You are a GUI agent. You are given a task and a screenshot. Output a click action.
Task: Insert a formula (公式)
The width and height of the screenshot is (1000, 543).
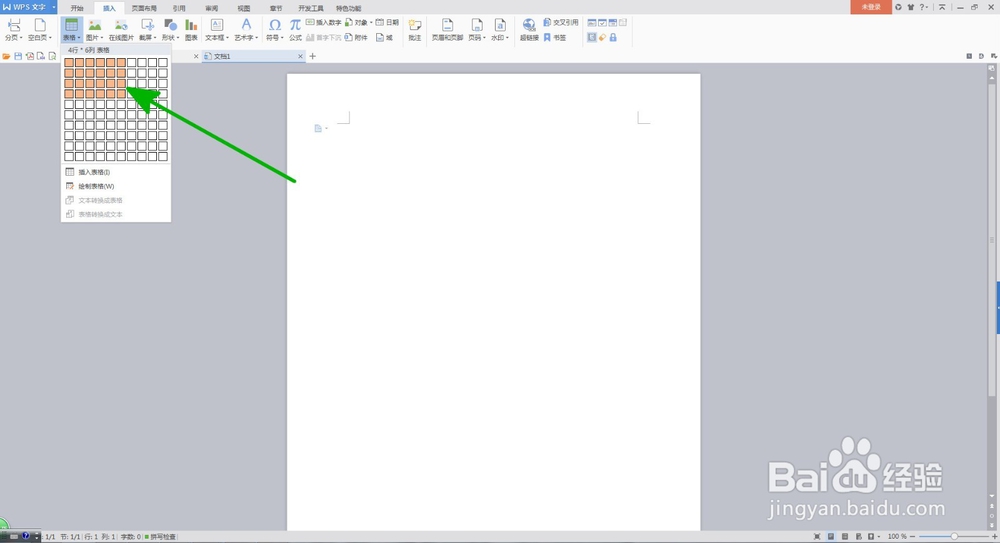pos(295,29)
